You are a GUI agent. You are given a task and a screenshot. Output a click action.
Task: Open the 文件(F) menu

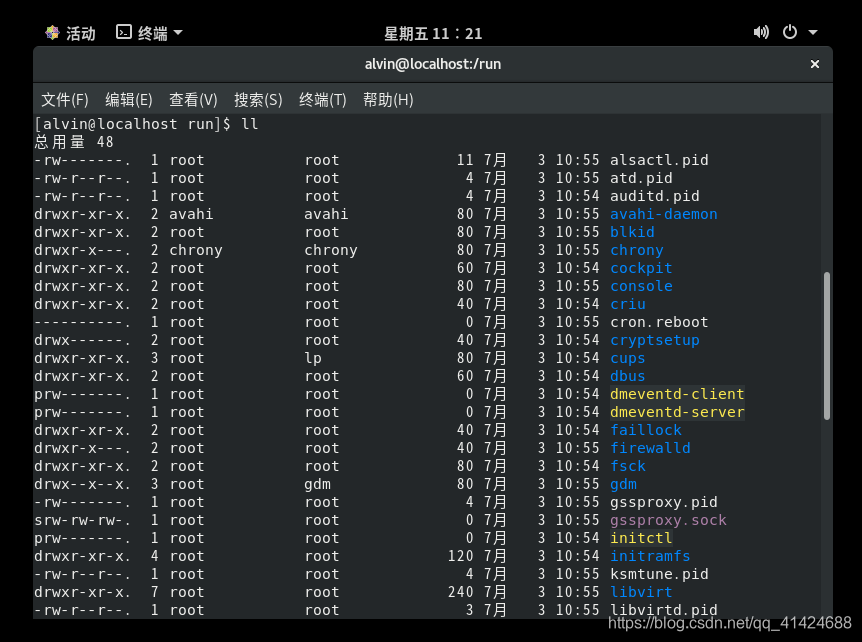point(65,100)
